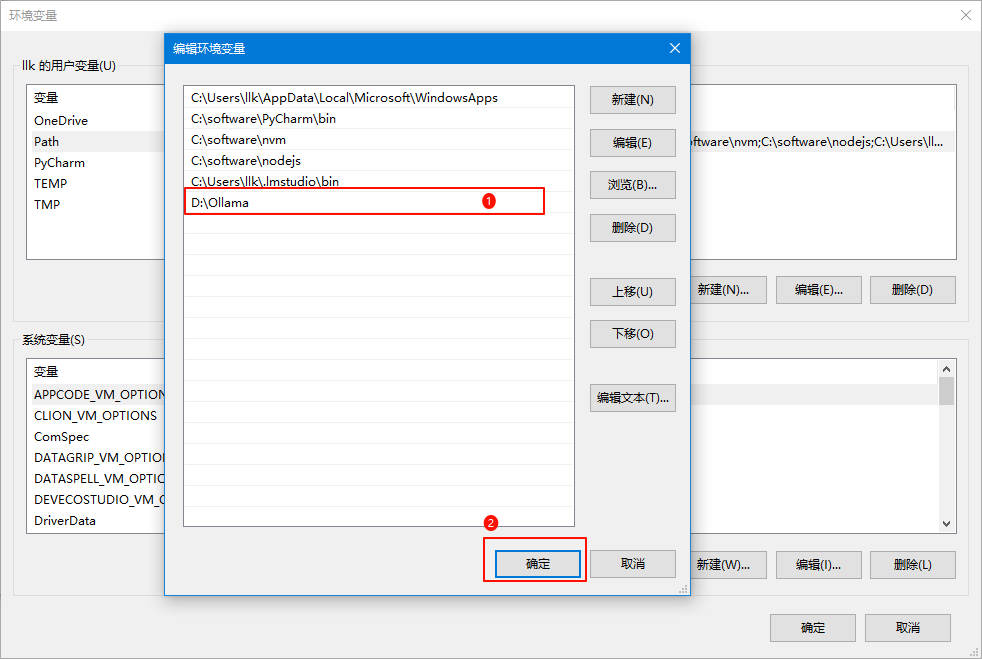Move the entry up with 上移(U)
The height and width of the screenshot is (659, 982).
click(x=632, y=292)
